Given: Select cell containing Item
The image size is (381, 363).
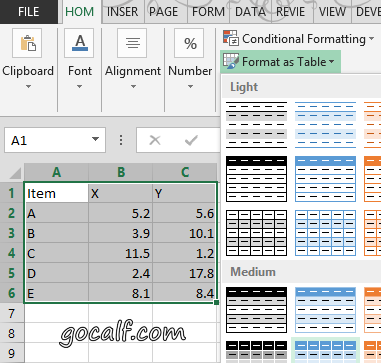Looking at the screenshot, I should [x=56, y=193].
